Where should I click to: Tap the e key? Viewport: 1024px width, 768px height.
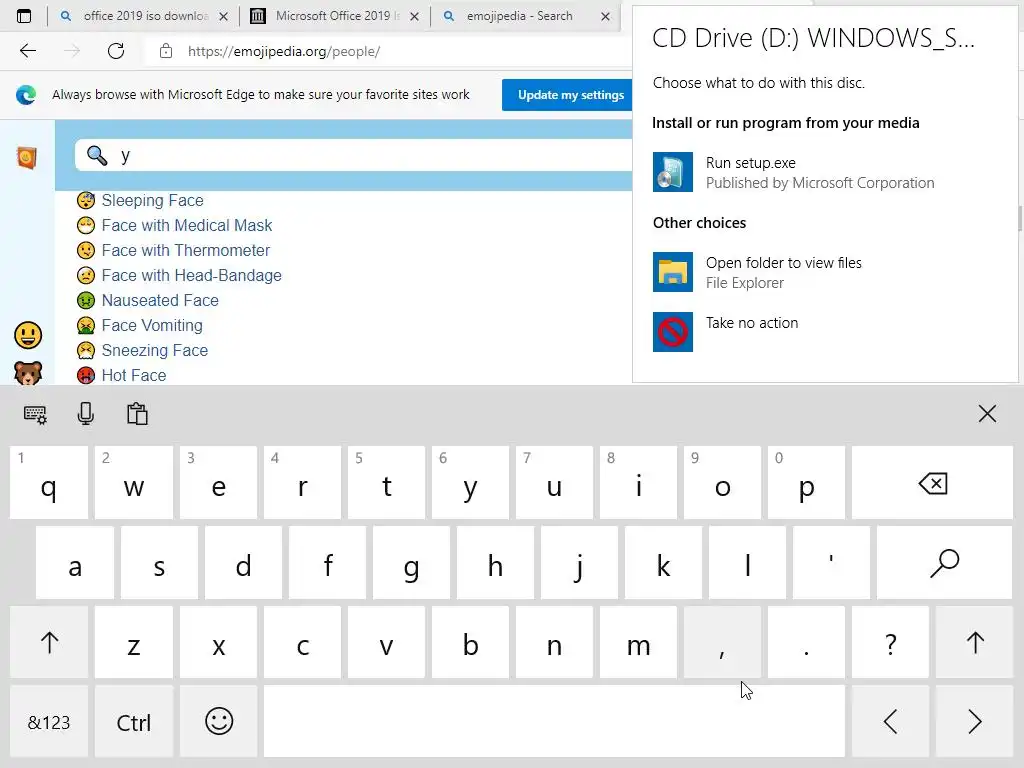[x=219, y=483]
